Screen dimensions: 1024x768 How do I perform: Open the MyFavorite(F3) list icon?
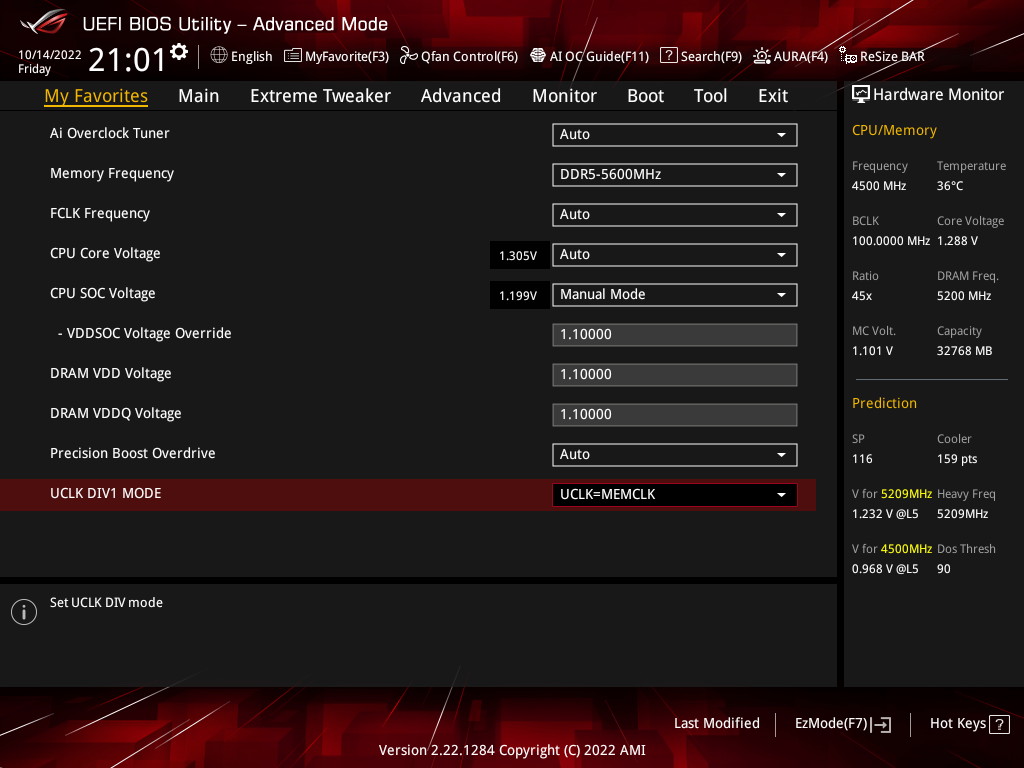click(x=293, y=56)
